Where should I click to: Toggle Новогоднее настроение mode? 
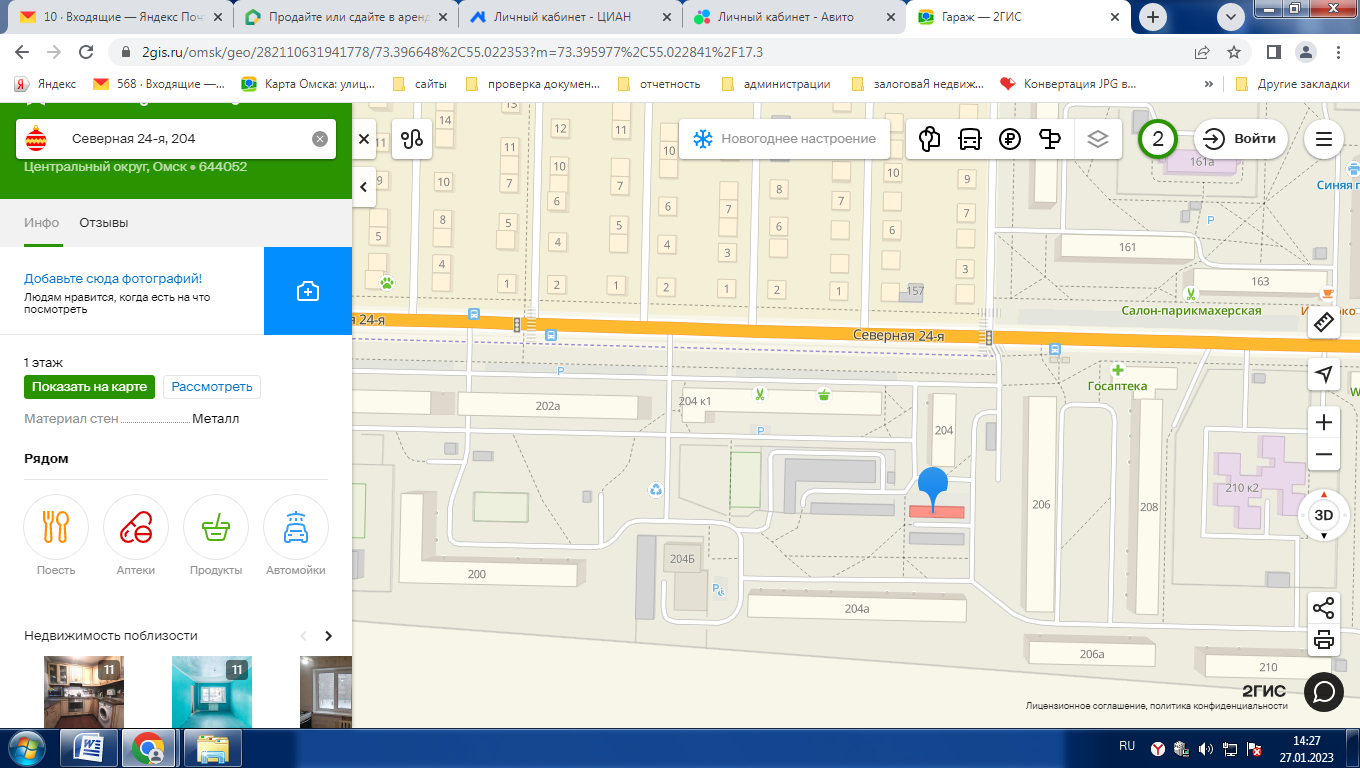784,139
